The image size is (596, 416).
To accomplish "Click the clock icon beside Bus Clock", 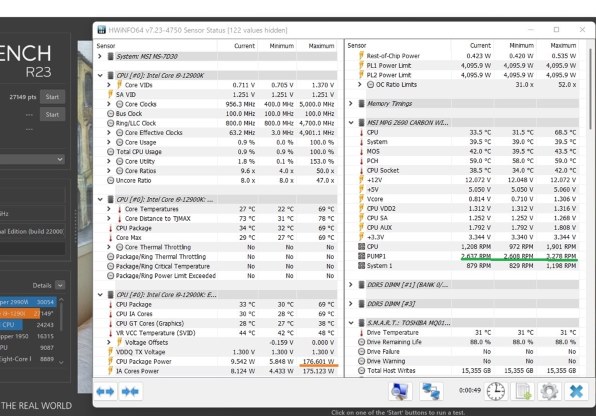I will click(x=110, y=113).
